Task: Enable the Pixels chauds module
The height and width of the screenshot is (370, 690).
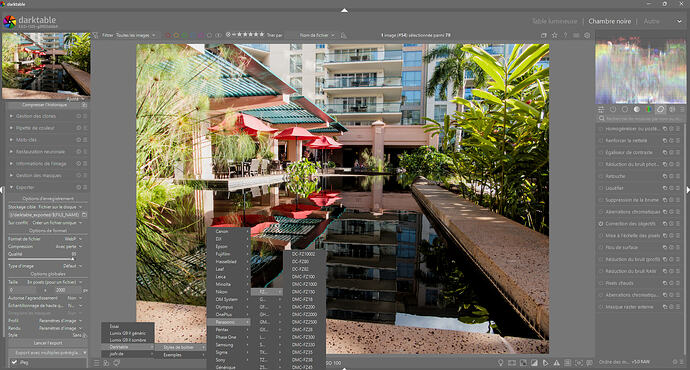Action: pyautogui.click(x=601, y=283)
